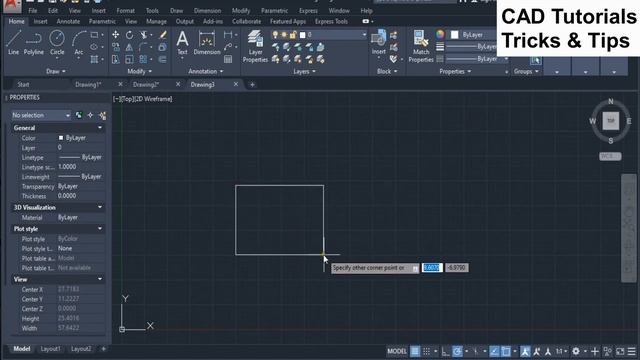Expand the Draw panel dropdown
Viewport: 640px width, 360px height.
[56, 71]
